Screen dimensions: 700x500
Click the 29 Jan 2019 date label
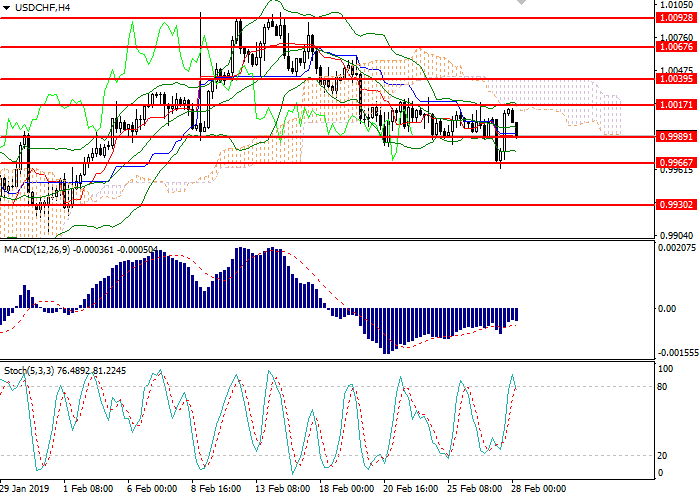tap(22, 490)
